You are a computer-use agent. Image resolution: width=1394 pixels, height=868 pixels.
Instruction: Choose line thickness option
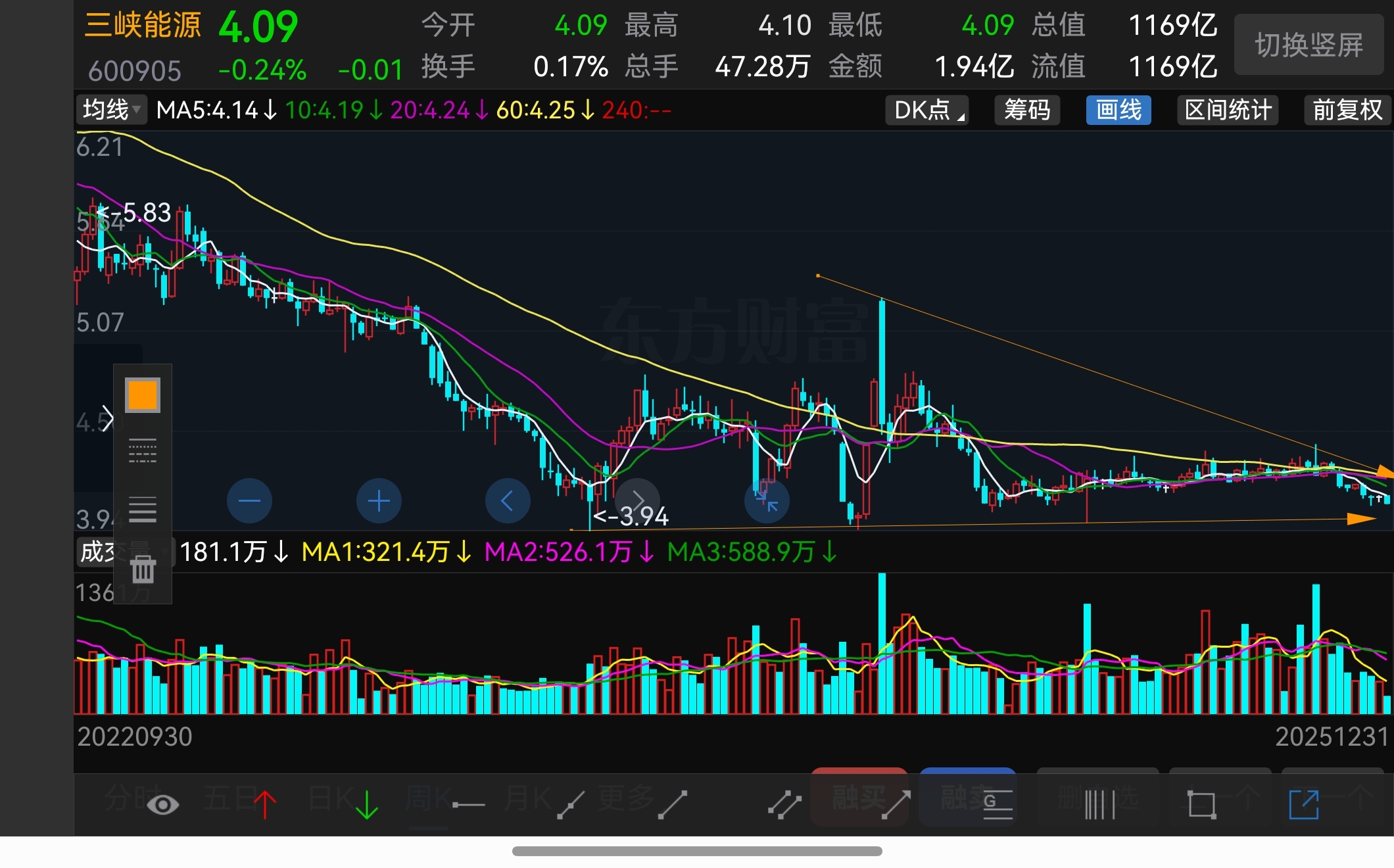coord(143,510)
